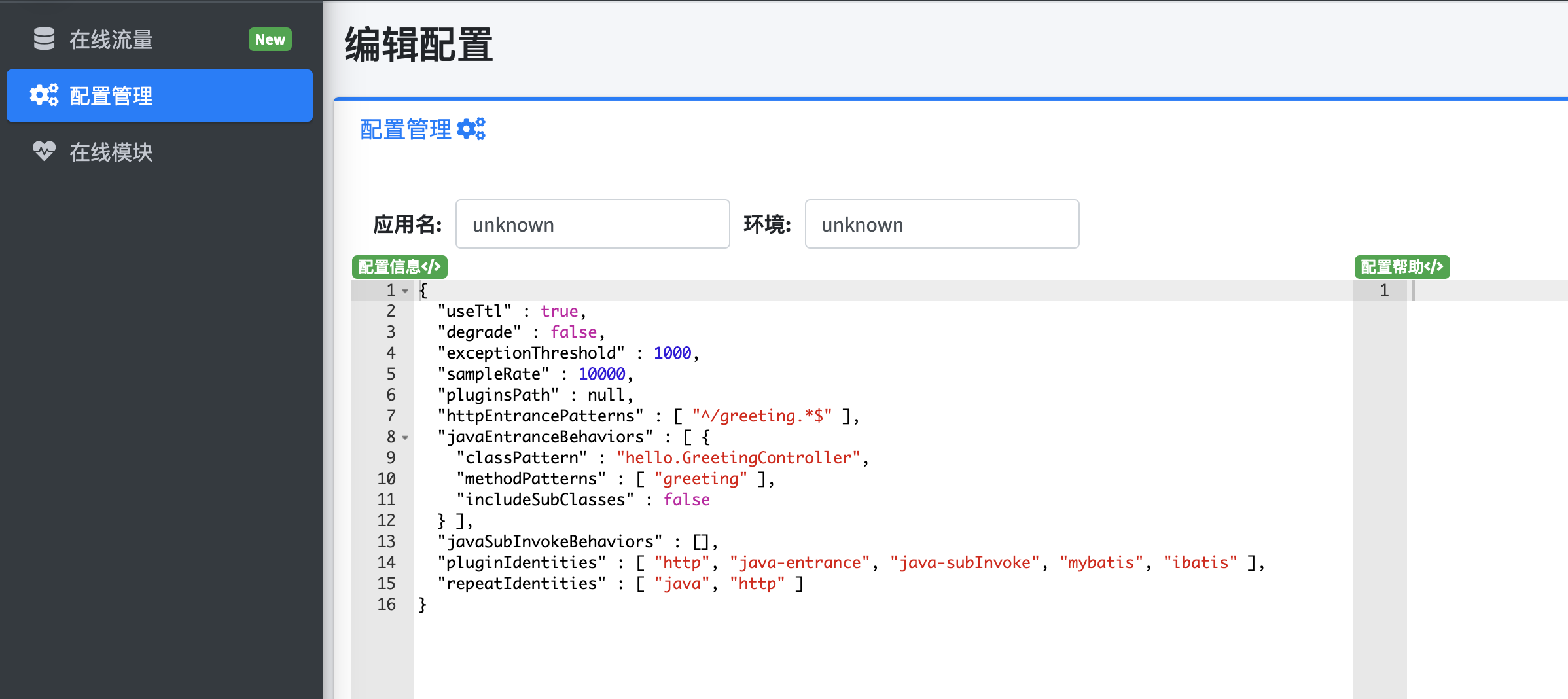Click the gears icon next to 配置管理 heading

(471, 128)
